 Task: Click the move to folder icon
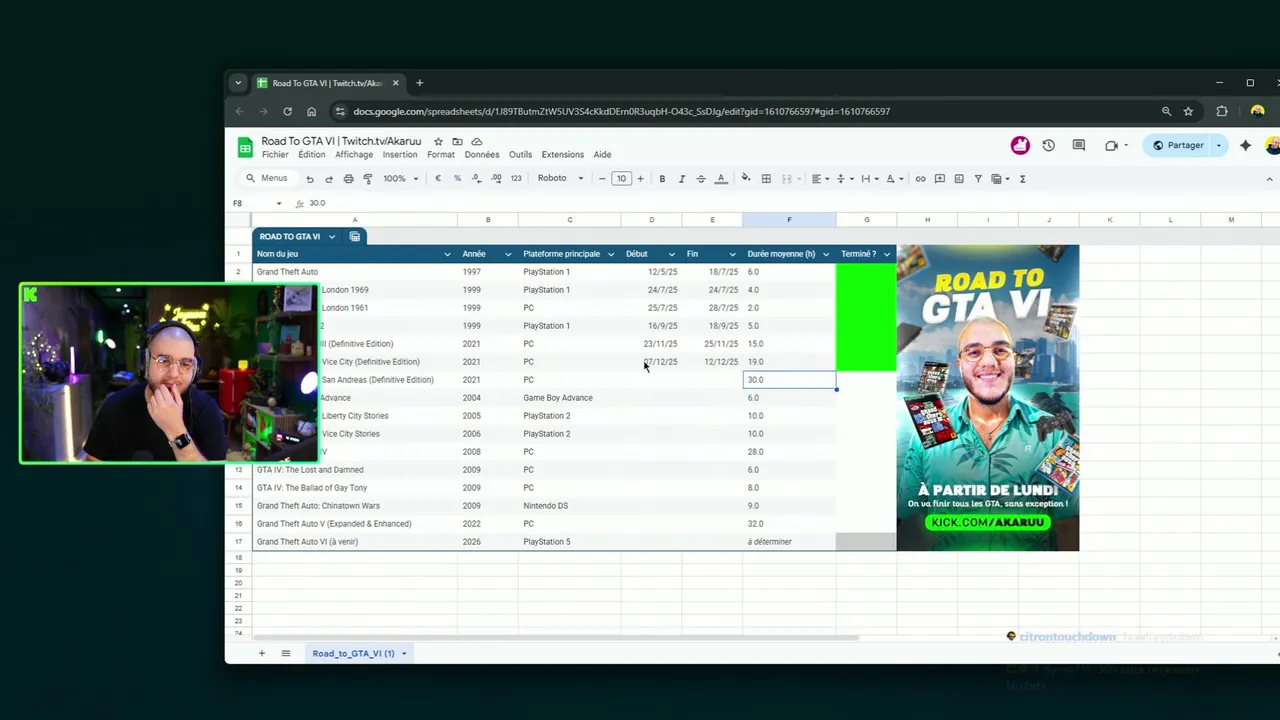point(457,142)
